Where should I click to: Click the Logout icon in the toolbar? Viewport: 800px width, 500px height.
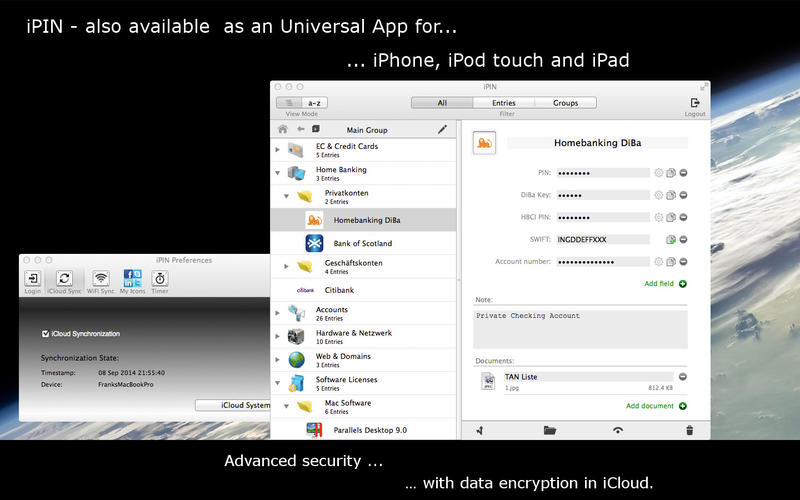point(695,103)
